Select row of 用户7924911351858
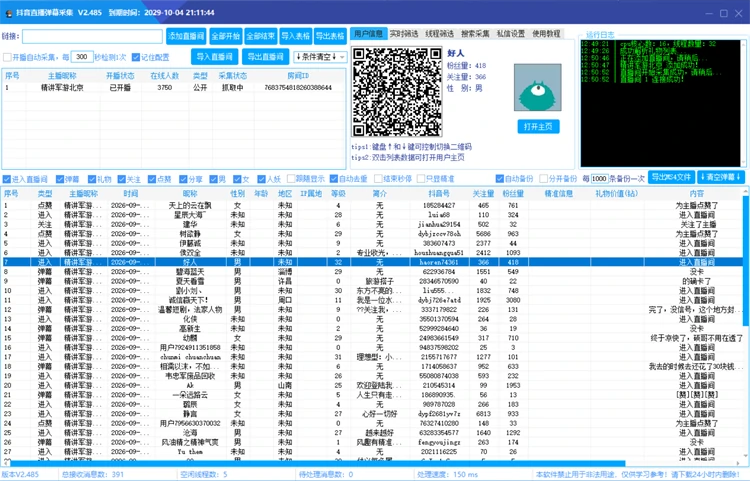The image size is (750, 481). point(372,347)
